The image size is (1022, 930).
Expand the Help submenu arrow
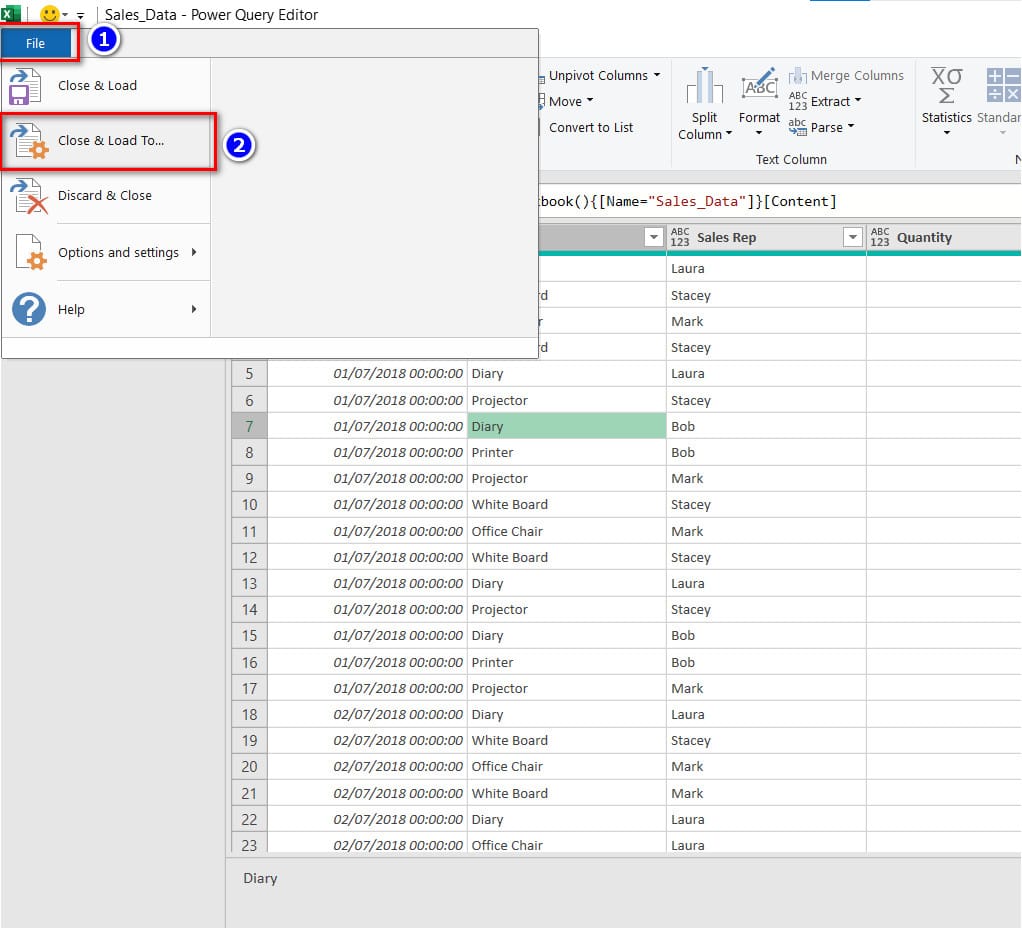pos(194,309)
